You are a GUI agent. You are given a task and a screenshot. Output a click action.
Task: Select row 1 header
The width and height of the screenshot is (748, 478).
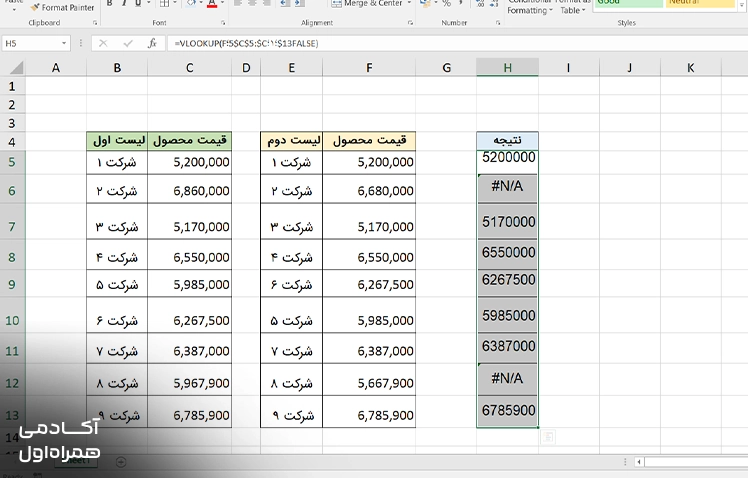(12, 86)
